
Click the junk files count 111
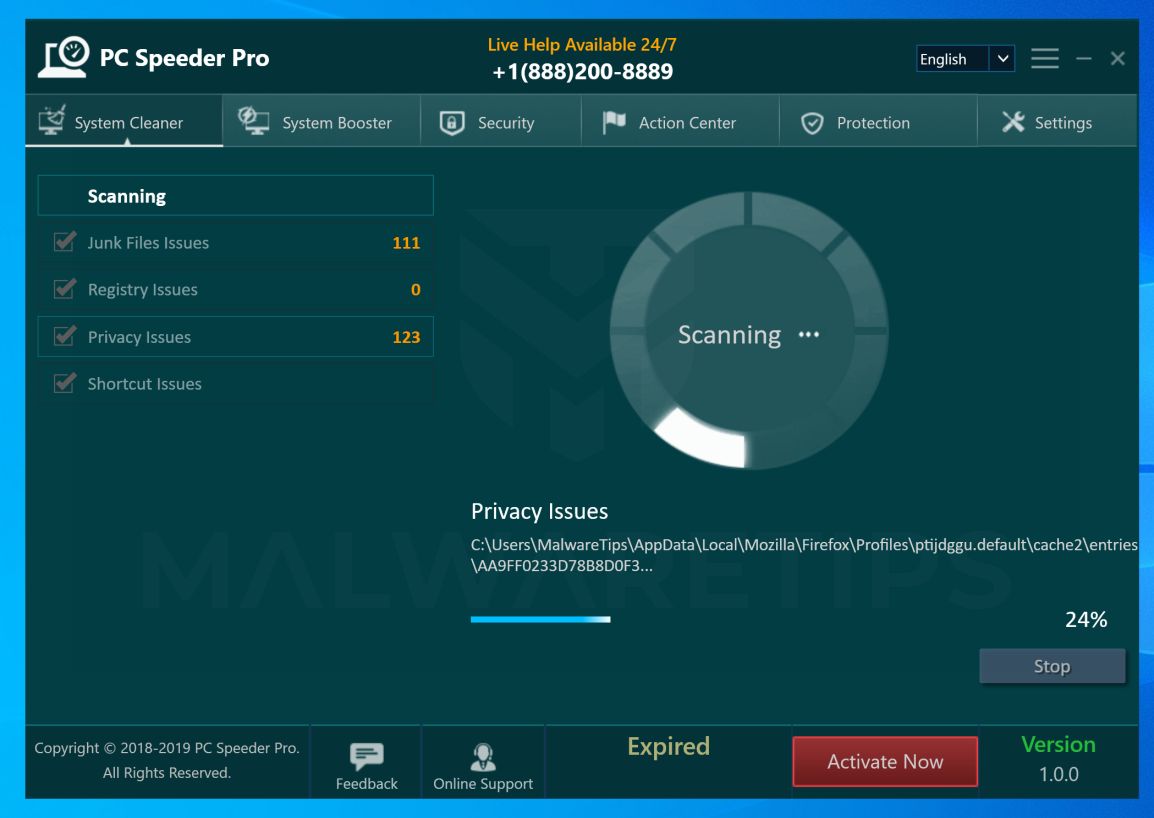pyautogui.click(x=406, y=243)
